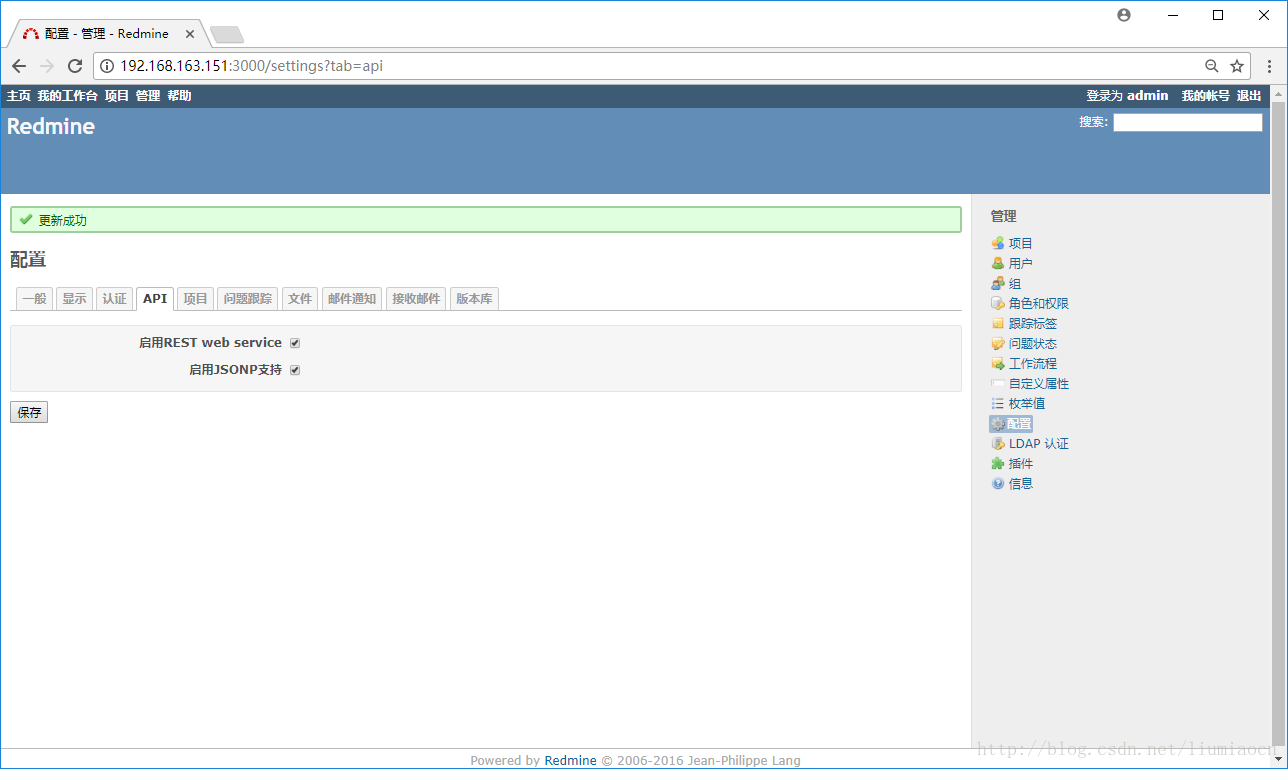The width and height of the screenshot is (1288, 769).
Task: Close the Redmine browser tab
Action: (190, 34)
